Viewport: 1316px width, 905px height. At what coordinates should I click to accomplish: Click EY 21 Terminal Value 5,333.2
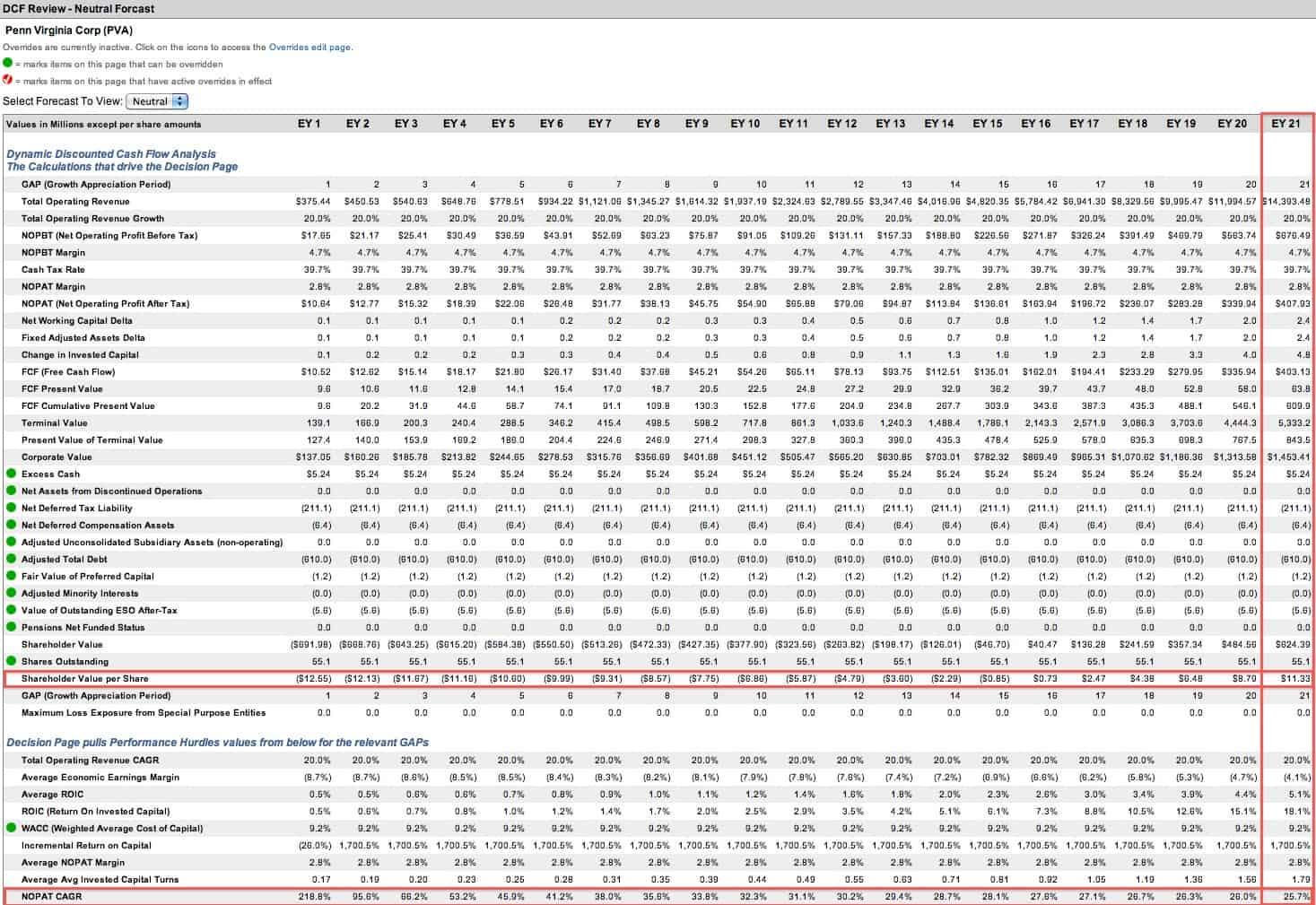tap(1294, 422)
